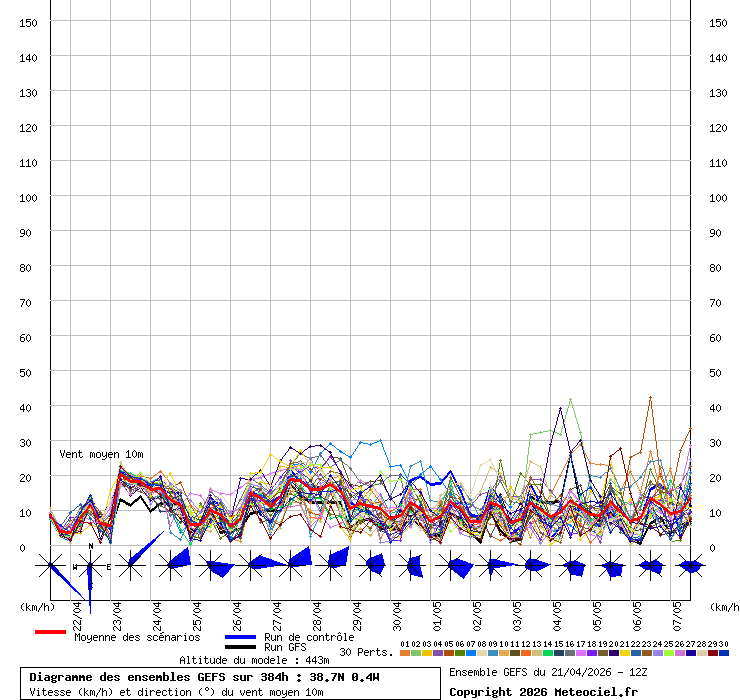Click the green peak near 04/05

570,400
